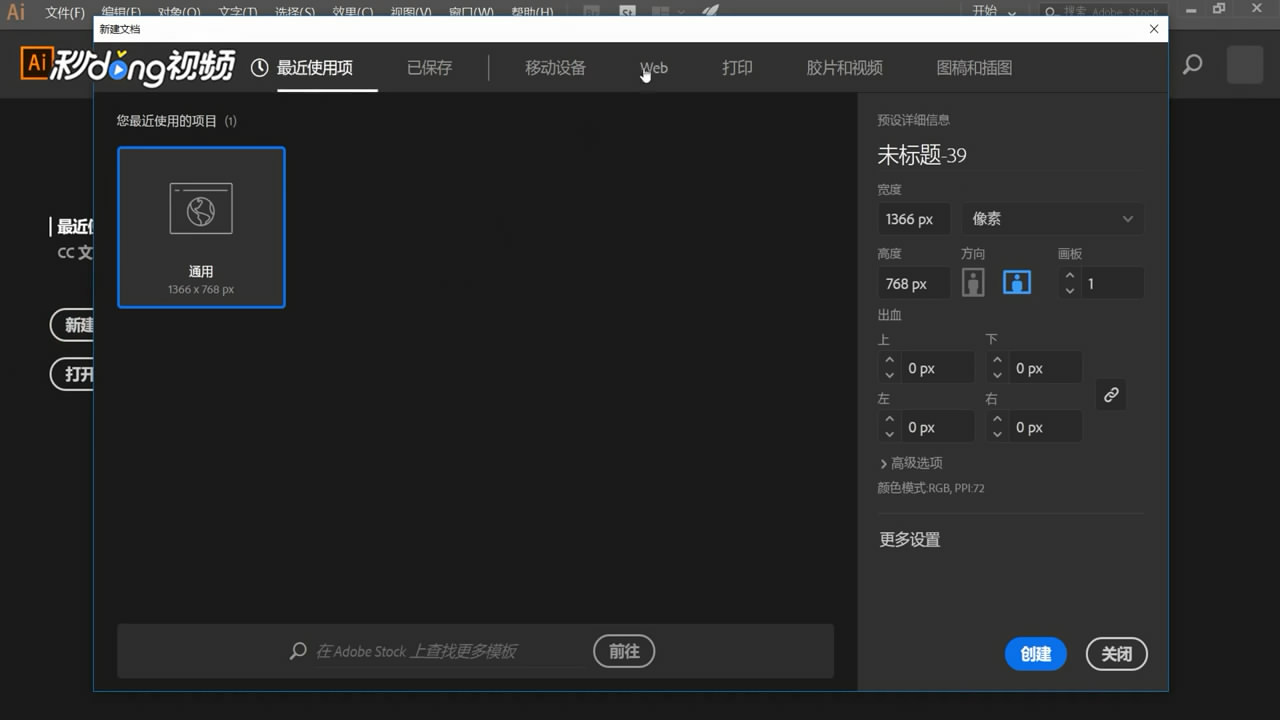Click 创建 to create the document
Viewport: 1280px width, 720px height.
click(x=1035, y=654)
